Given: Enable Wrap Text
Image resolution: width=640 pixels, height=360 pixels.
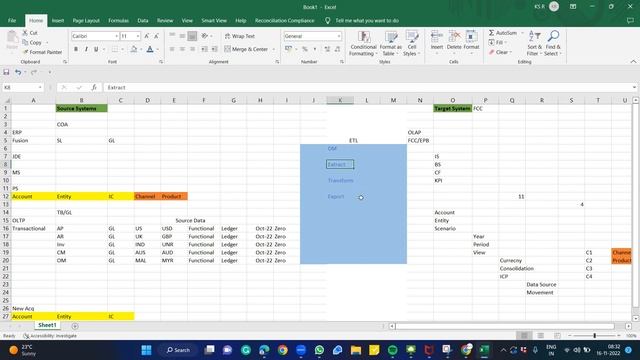Looking at the screenshot, I should [240, 36].
